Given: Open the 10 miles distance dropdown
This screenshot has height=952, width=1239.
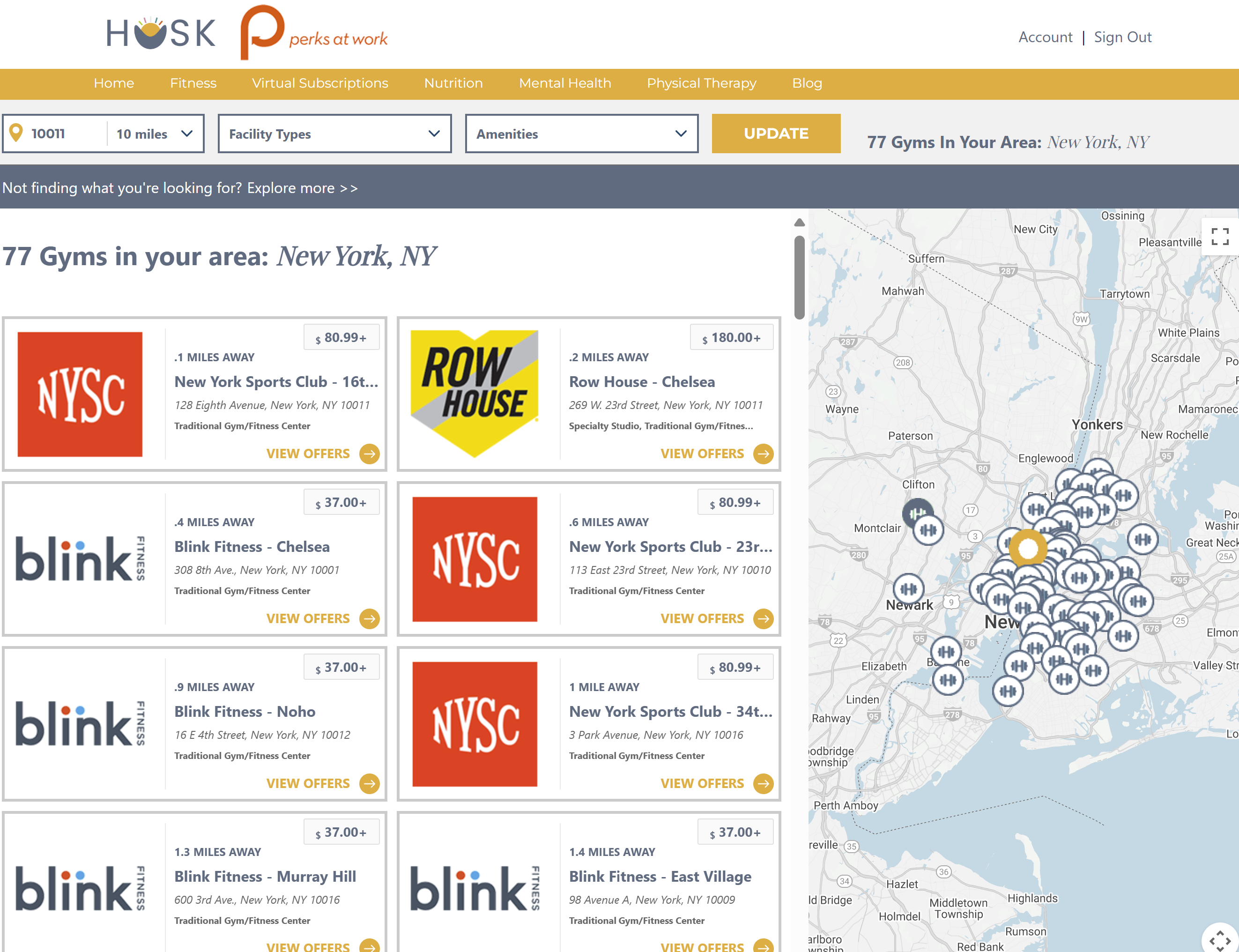Looking at the screenshot, I should [154, 134].
